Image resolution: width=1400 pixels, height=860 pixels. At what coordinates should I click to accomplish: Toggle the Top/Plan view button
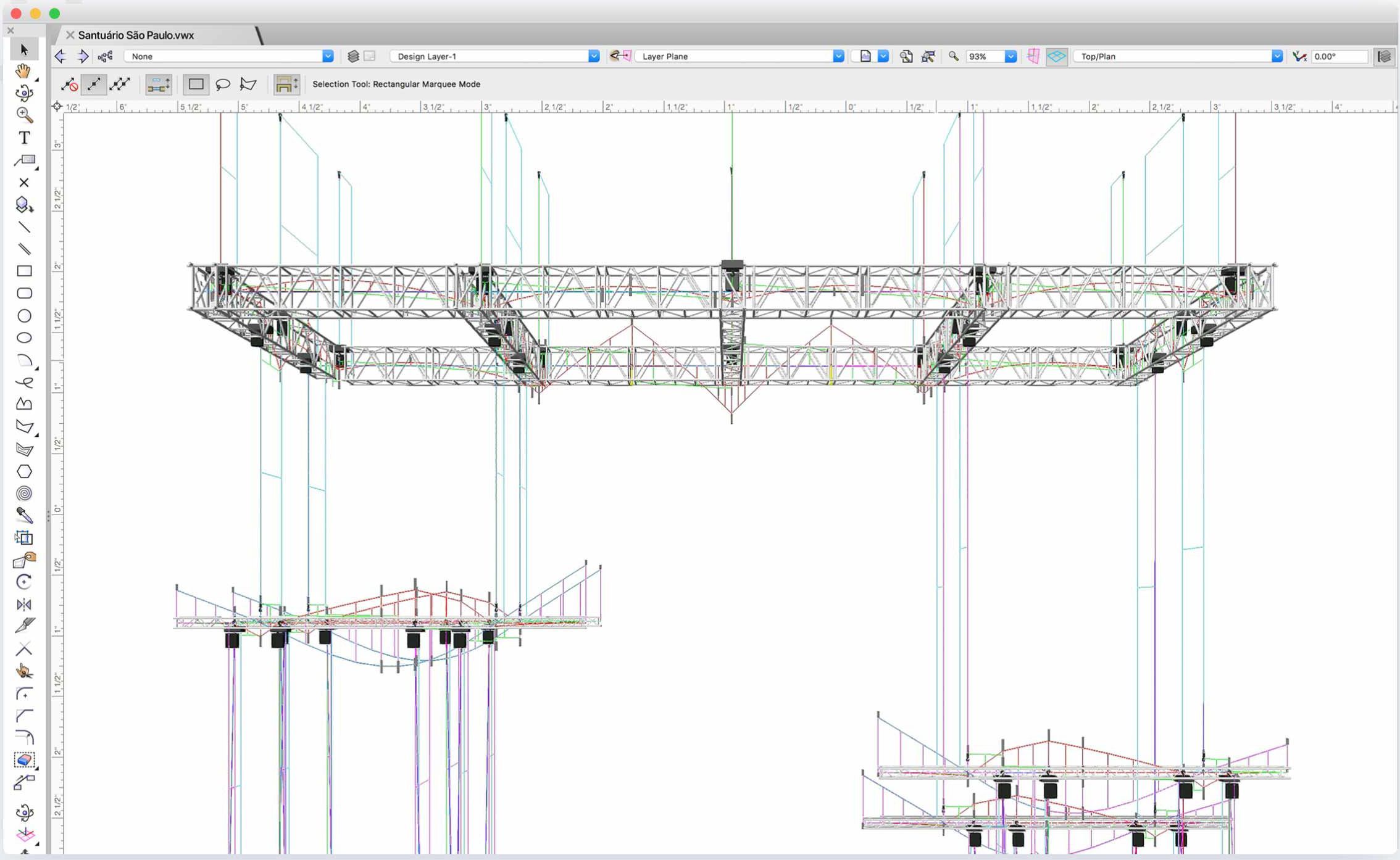pyautogui.click(x=1057, y=56)
